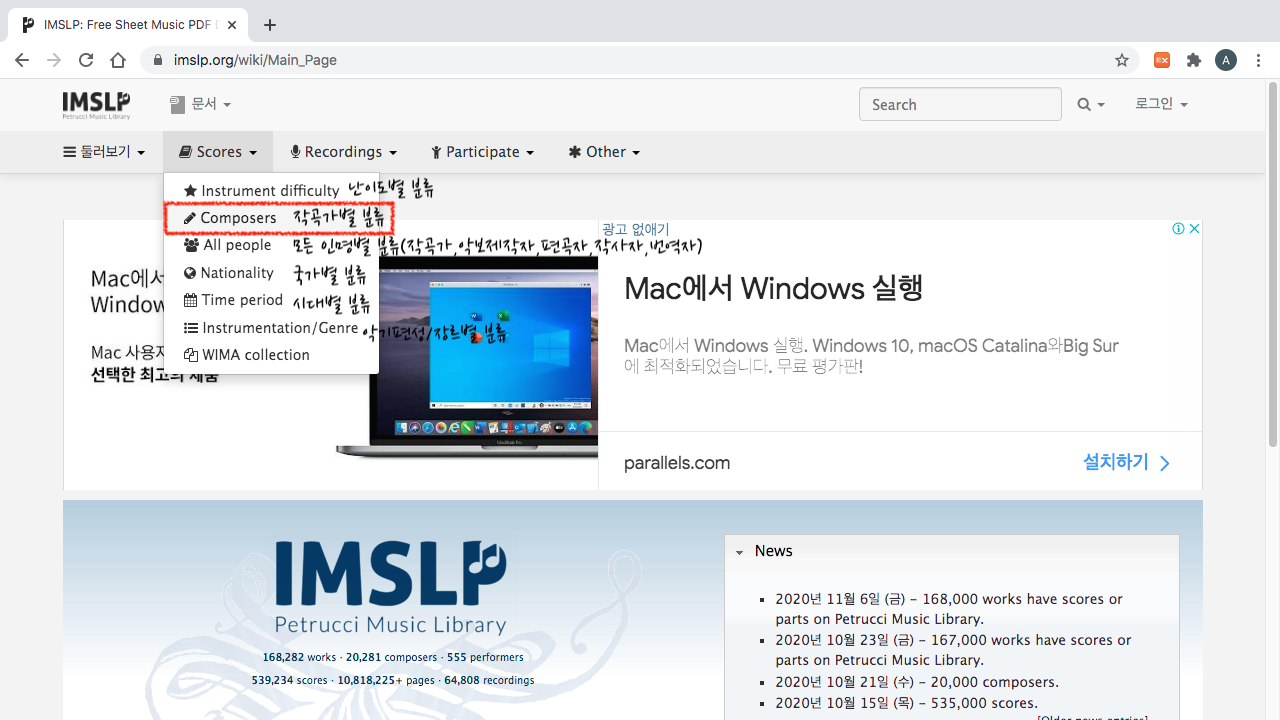Collapse the News section triangle
This screenshot has width=1280, height=720.
click(x=739, y=552)
